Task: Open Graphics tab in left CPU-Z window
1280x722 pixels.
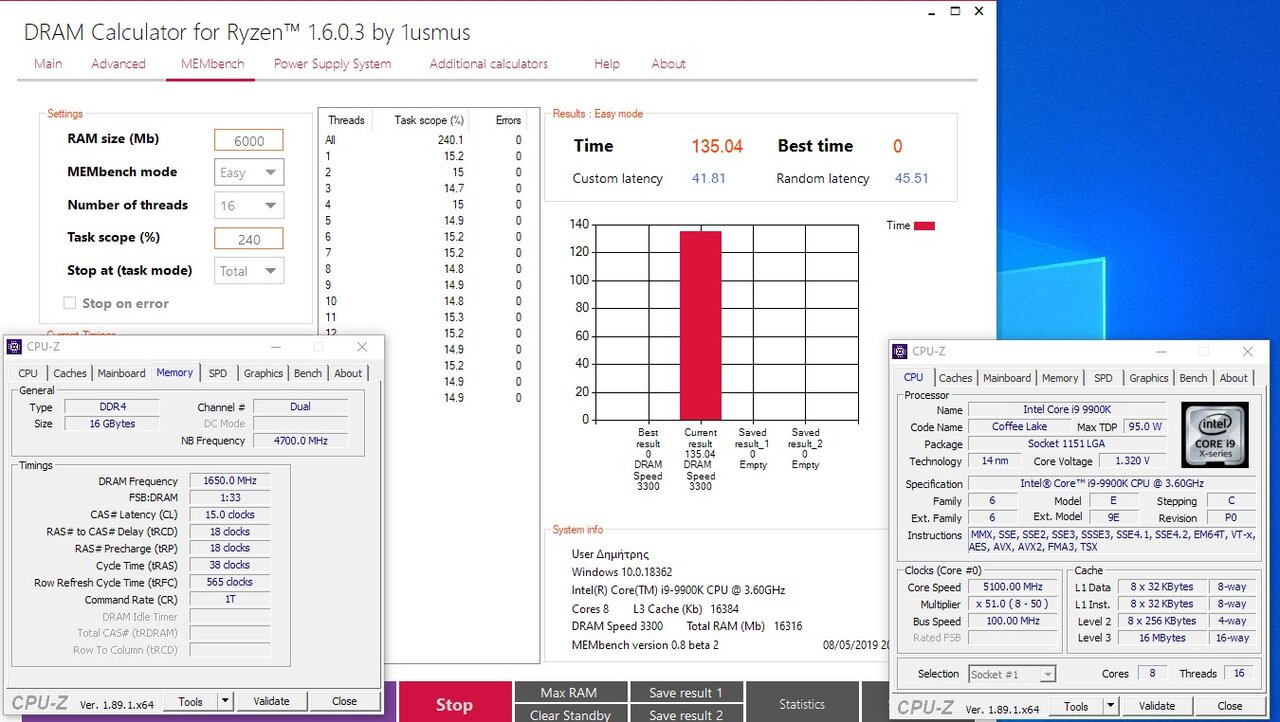Action: pos(263,373)
